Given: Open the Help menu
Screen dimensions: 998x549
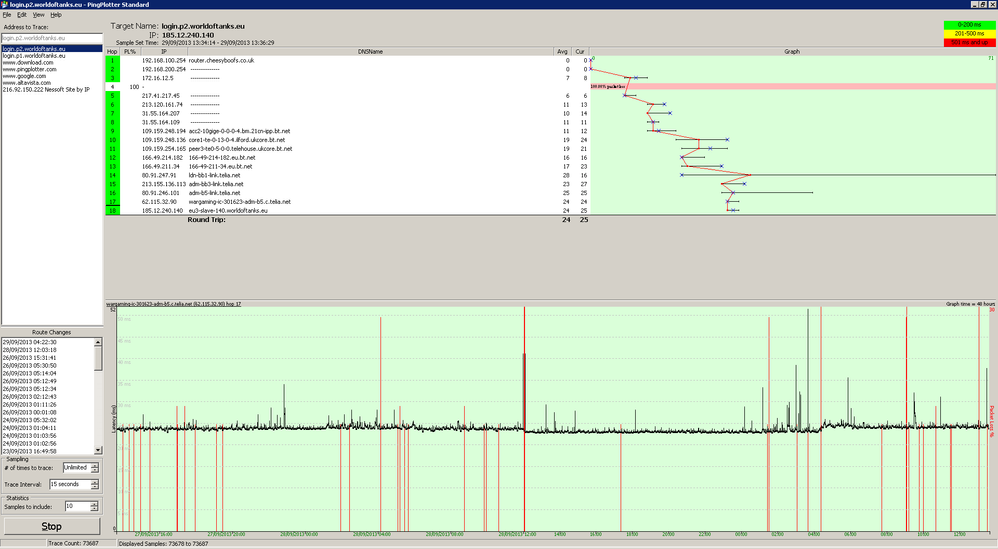Looking at the screenshot, I should 56,15.
